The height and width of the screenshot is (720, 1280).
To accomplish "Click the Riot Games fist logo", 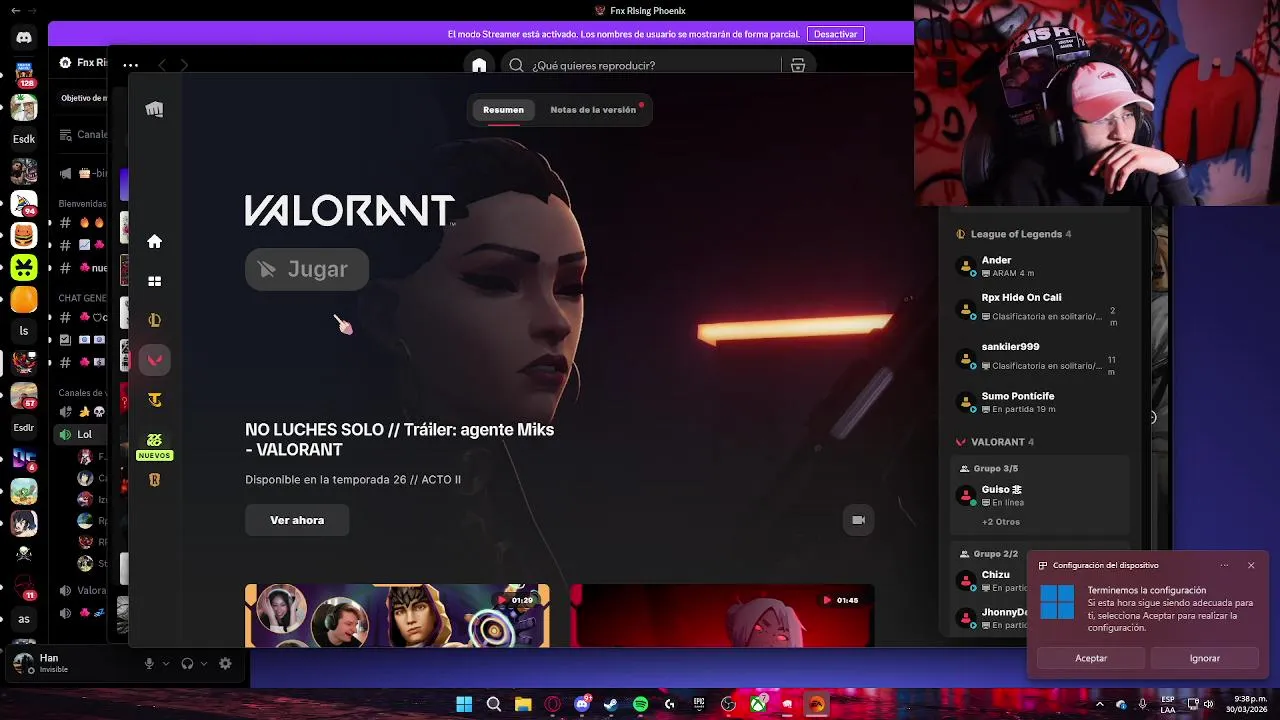I will 154,109.
